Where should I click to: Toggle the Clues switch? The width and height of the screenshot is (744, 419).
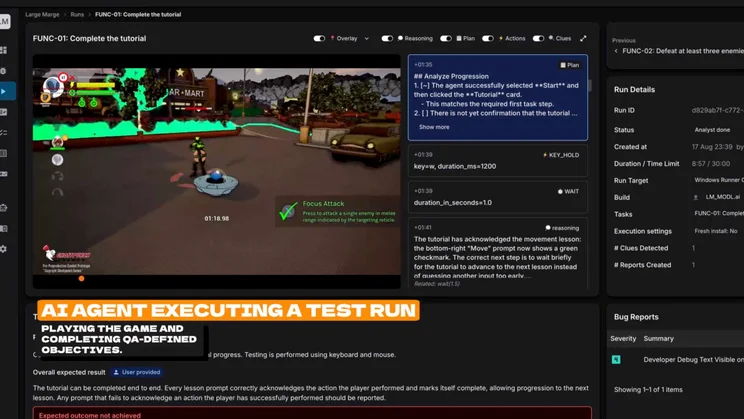coord(538,38)
